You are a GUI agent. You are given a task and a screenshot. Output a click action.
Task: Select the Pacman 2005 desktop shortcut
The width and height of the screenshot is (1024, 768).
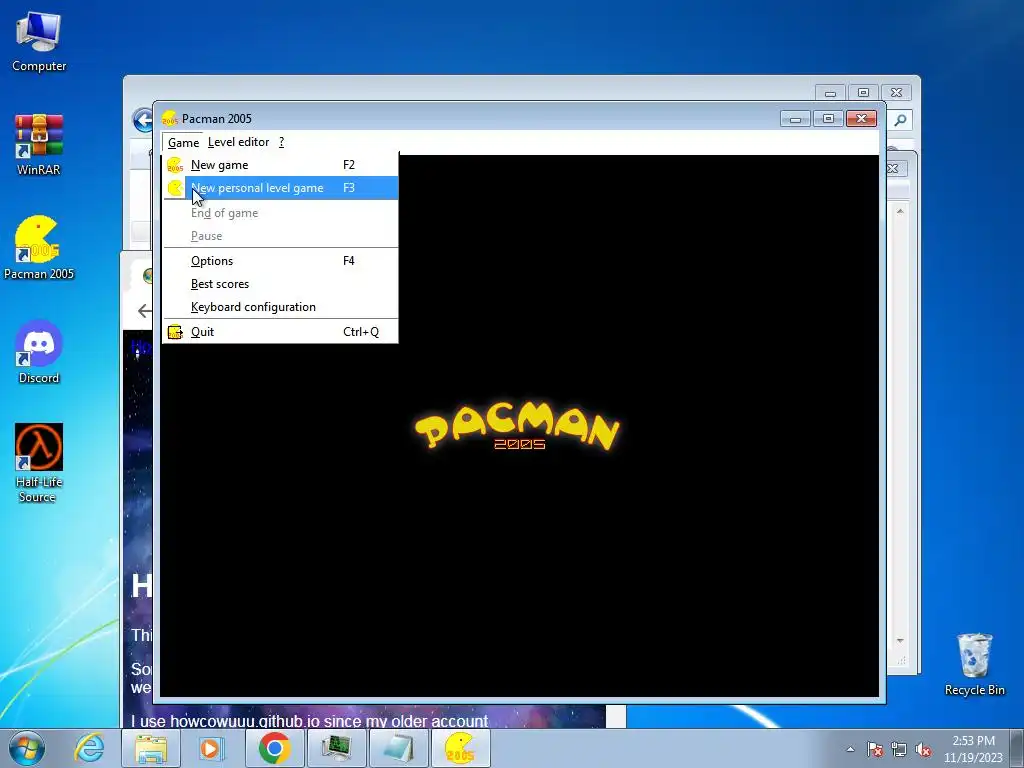coord(39,248)
